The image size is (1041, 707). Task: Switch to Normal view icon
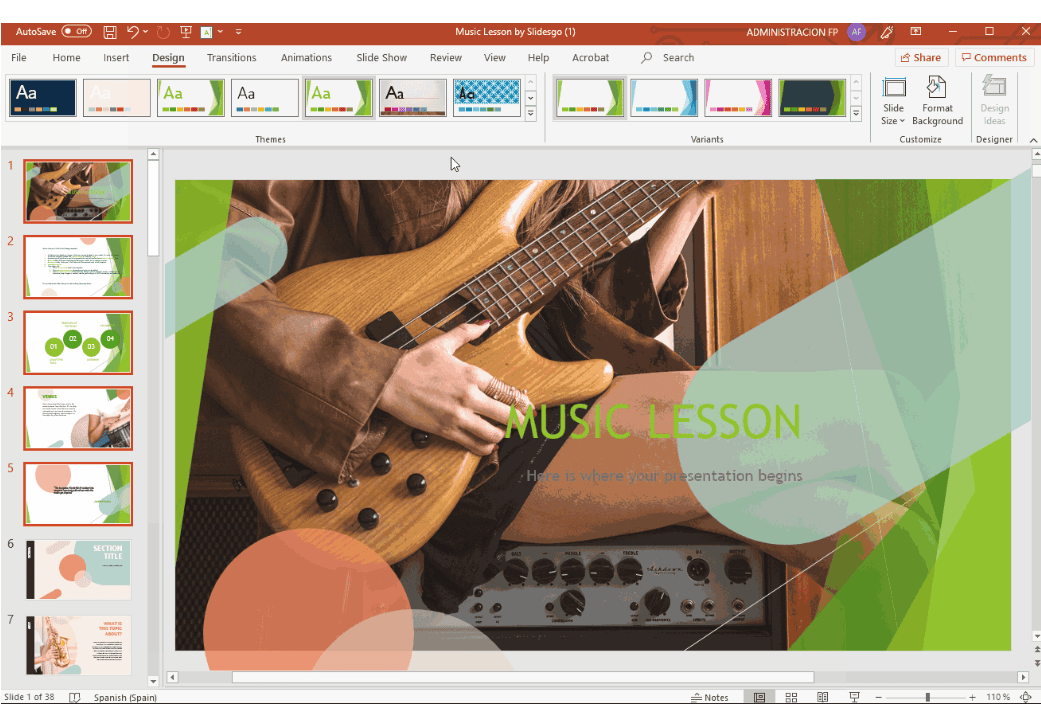click(x=759, y=697)
